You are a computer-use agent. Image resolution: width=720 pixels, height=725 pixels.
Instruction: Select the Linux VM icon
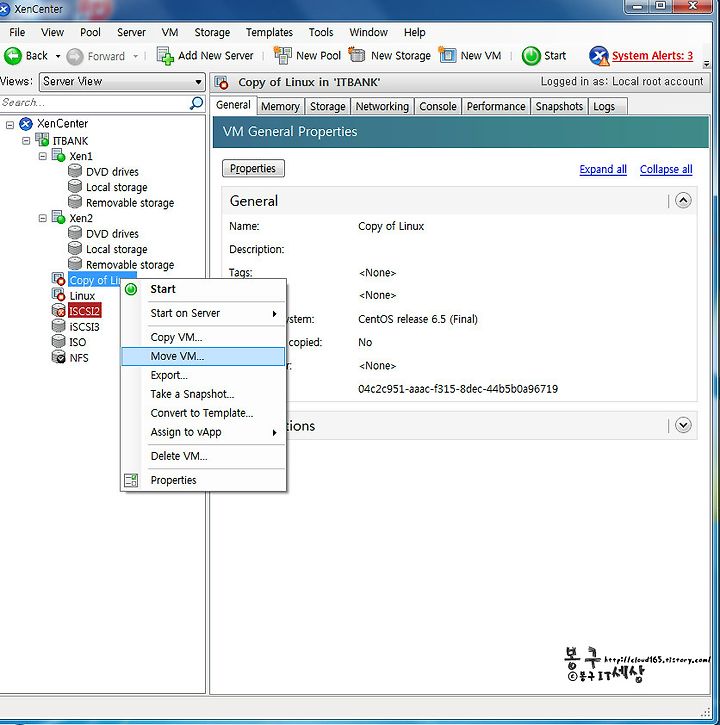[x=59, y=295]
